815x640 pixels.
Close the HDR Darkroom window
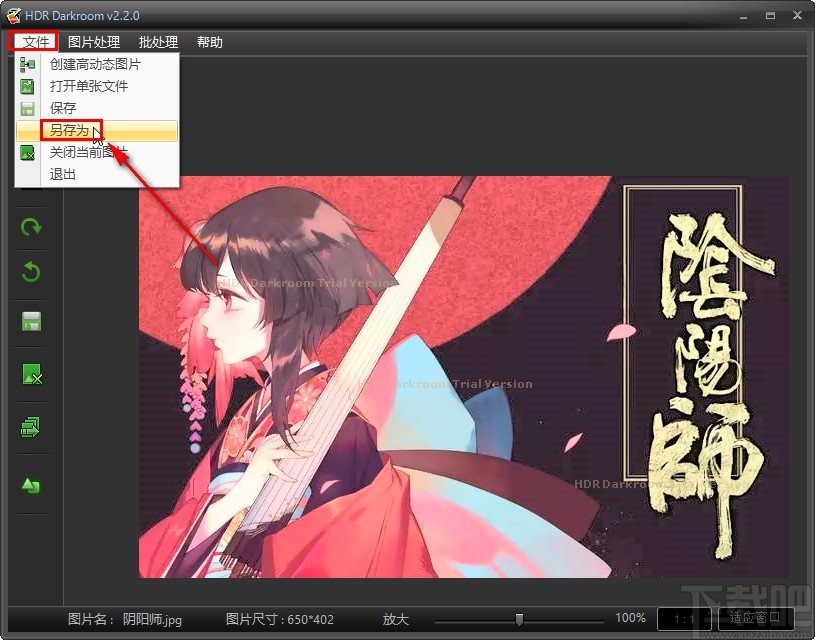pyautogui.click(x=797, y=16)
